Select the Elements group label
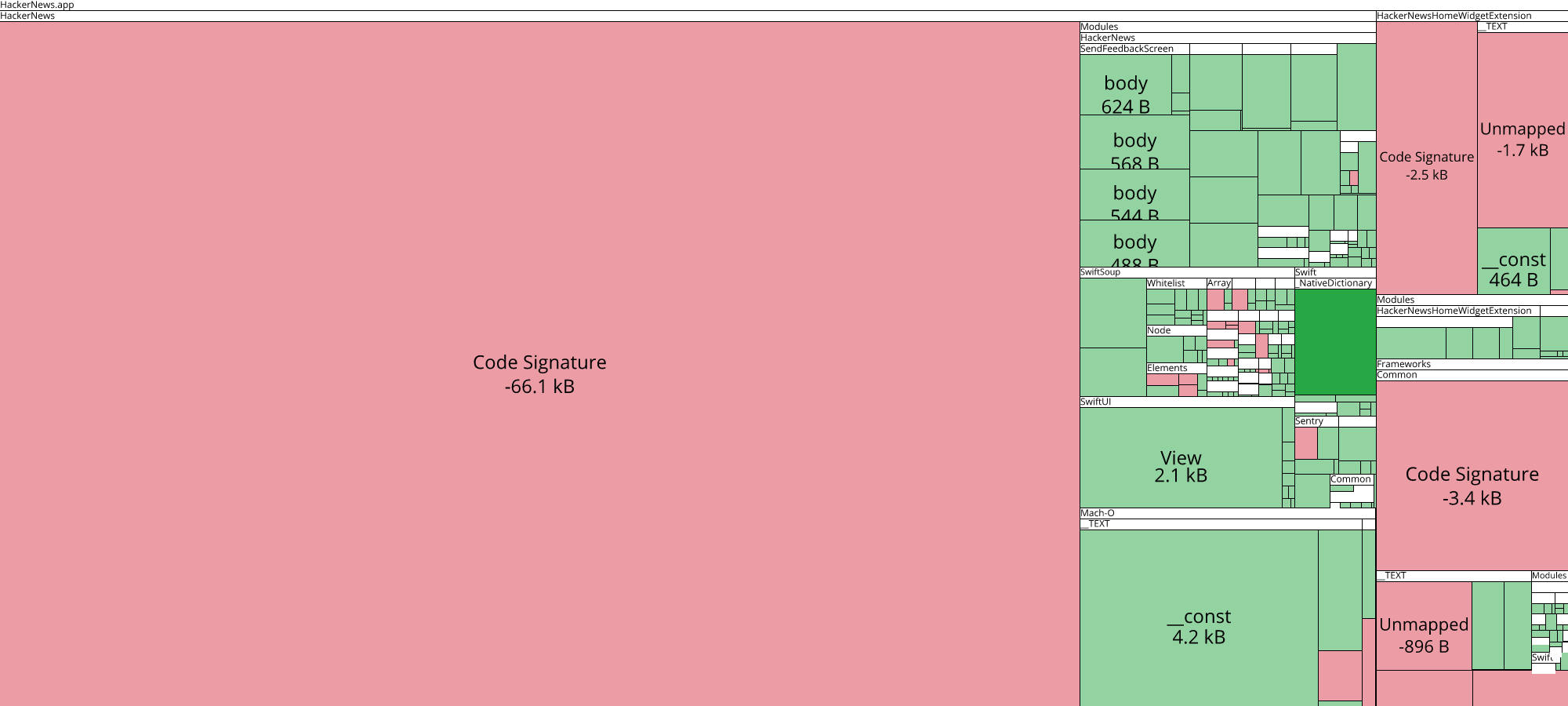 pyautogui.click(x=1167, y=367)
